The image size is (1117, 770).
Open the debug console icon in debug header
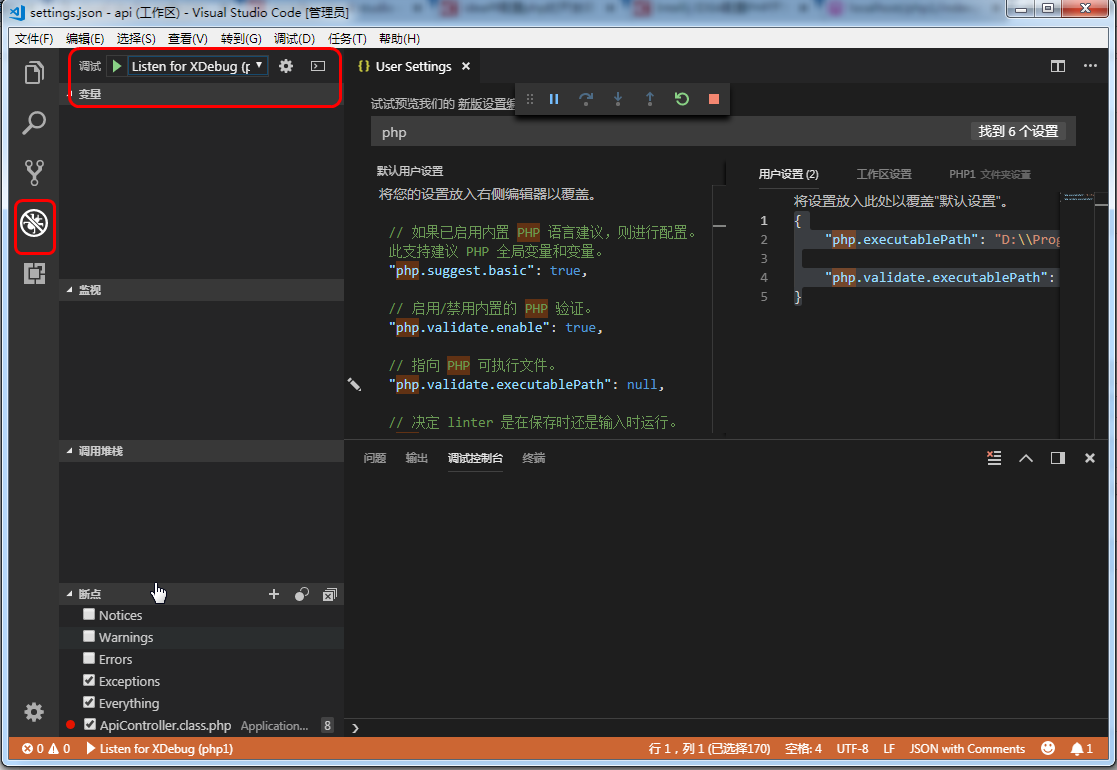tap(318, 66)
